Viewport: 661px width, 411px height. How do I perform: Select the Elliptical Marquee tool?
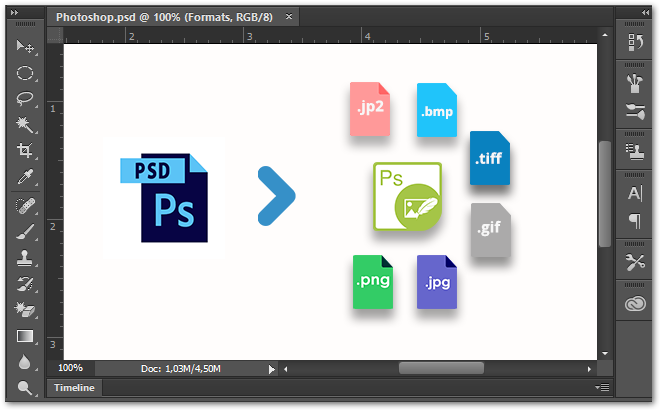pos(25,73)
